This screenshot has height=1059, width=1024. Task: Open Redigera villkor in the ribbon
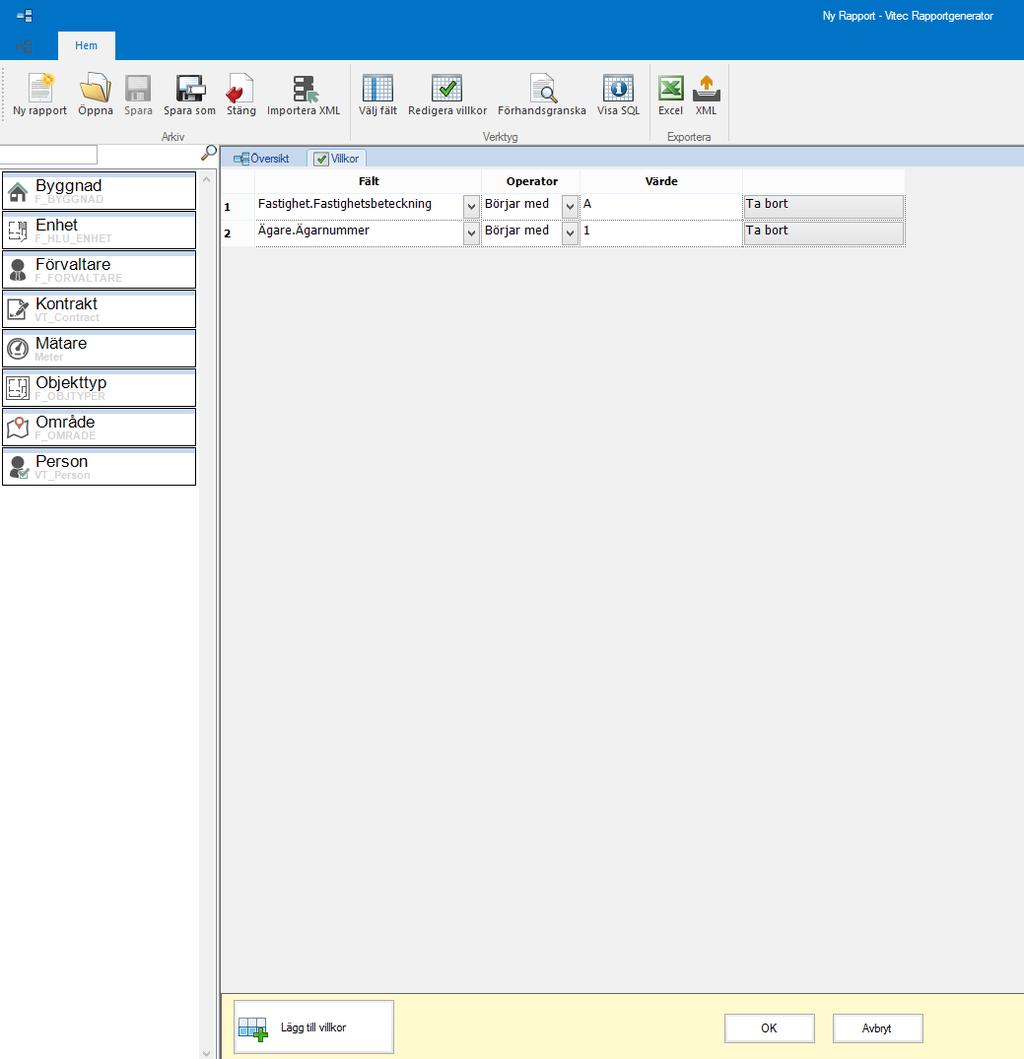coord(447,95)
